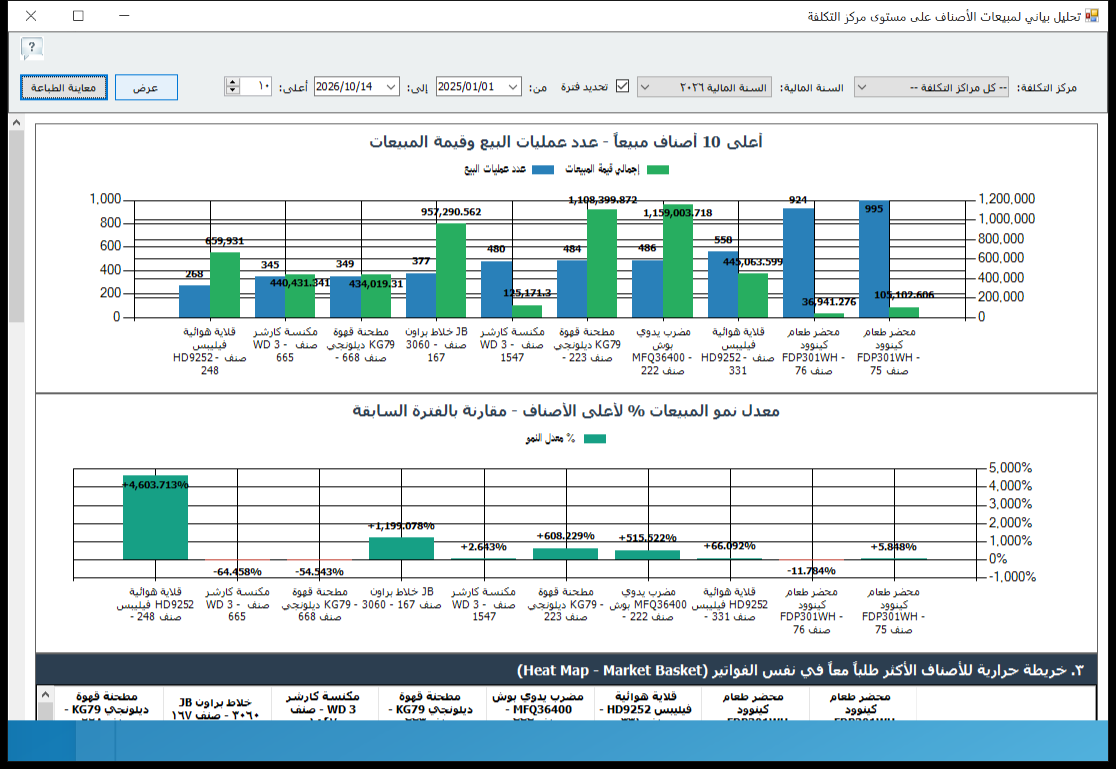Click the عرض button
The width and height of the screenshot is (1116, 769).
[146, 88]
